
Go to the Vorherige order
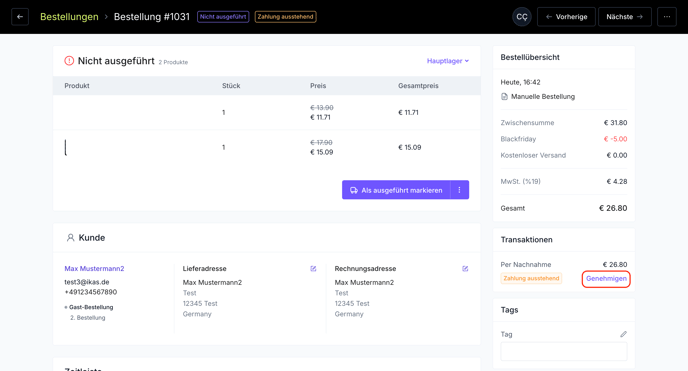566,17
